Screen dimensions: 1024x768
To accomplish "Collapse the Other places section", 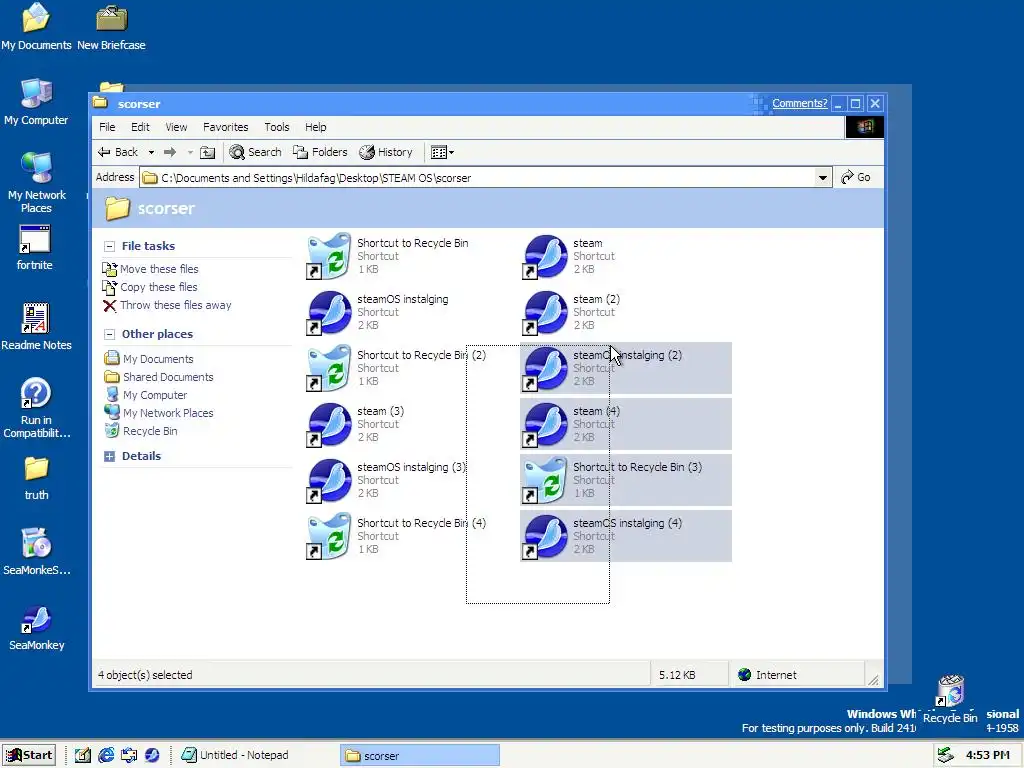I will click(x=109, y=334).
